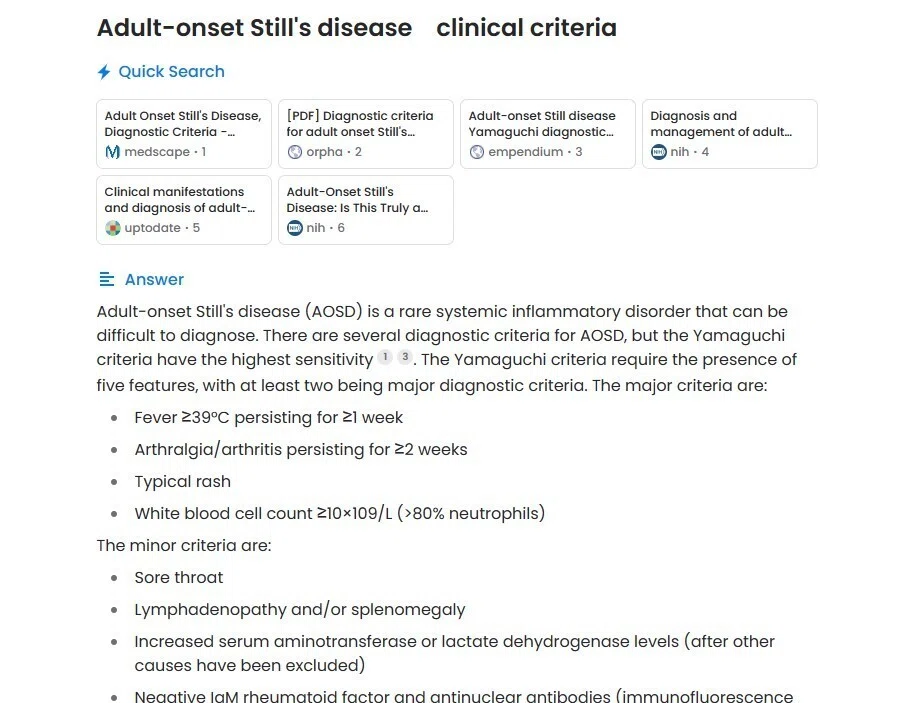Open the Yamaguchi diagnostic empendium source card
The width and height of the screenshot is (900, 703).
pos(548,134)
